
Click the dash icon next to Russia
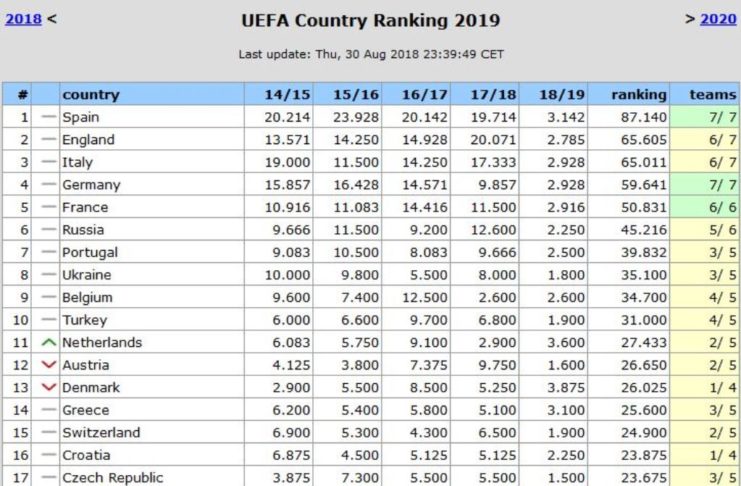pyautogui.click(x=47, y=230)
